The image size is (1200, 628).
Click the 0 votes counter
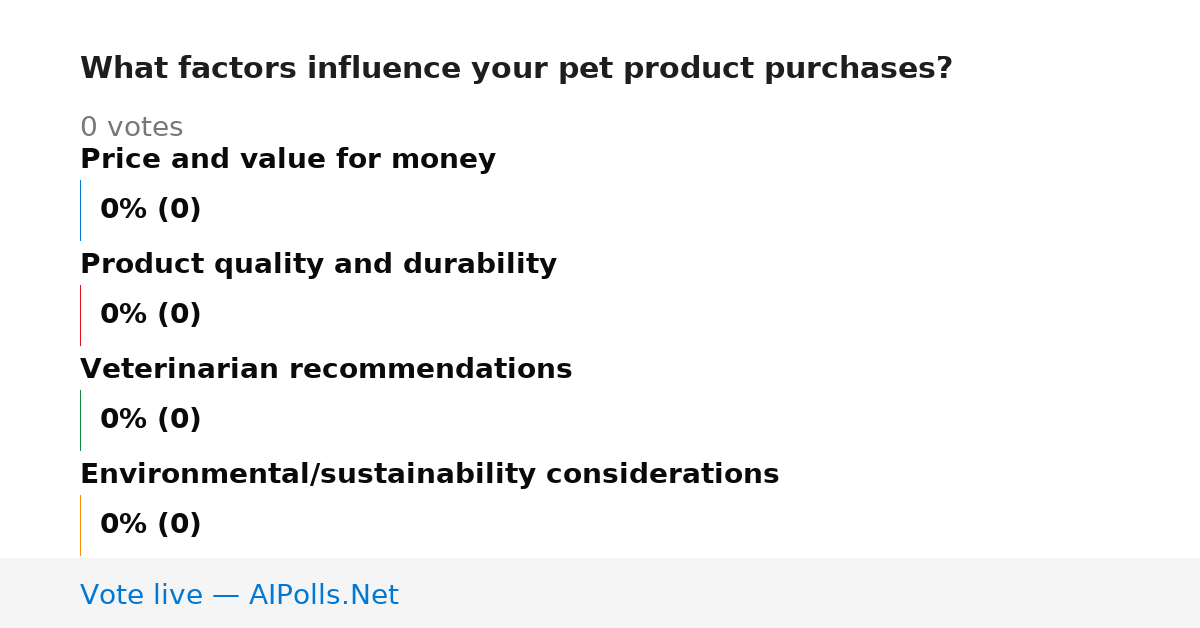coord(131,128)
